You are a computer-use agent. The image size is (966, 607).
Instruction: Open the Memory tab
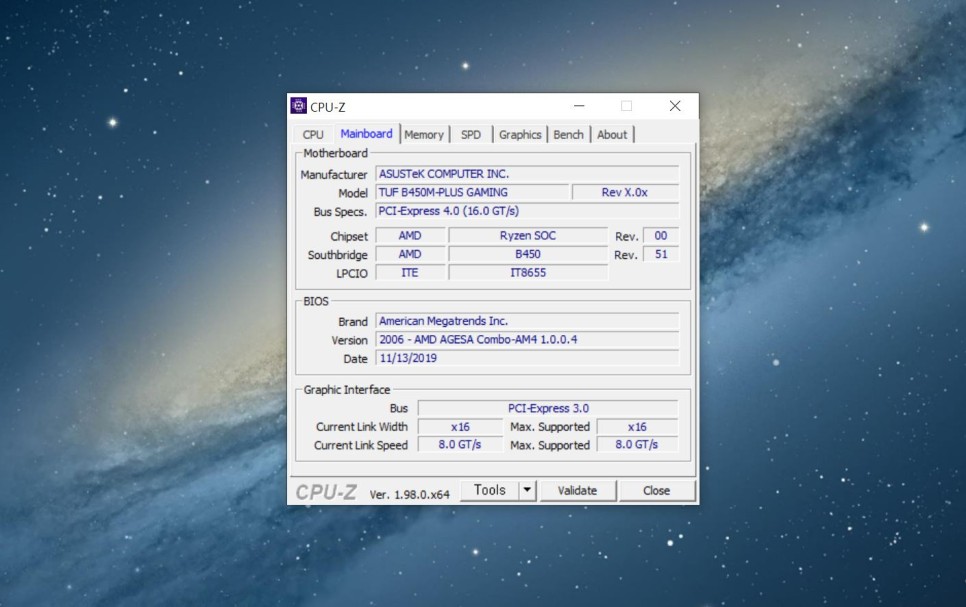point(424,134)
